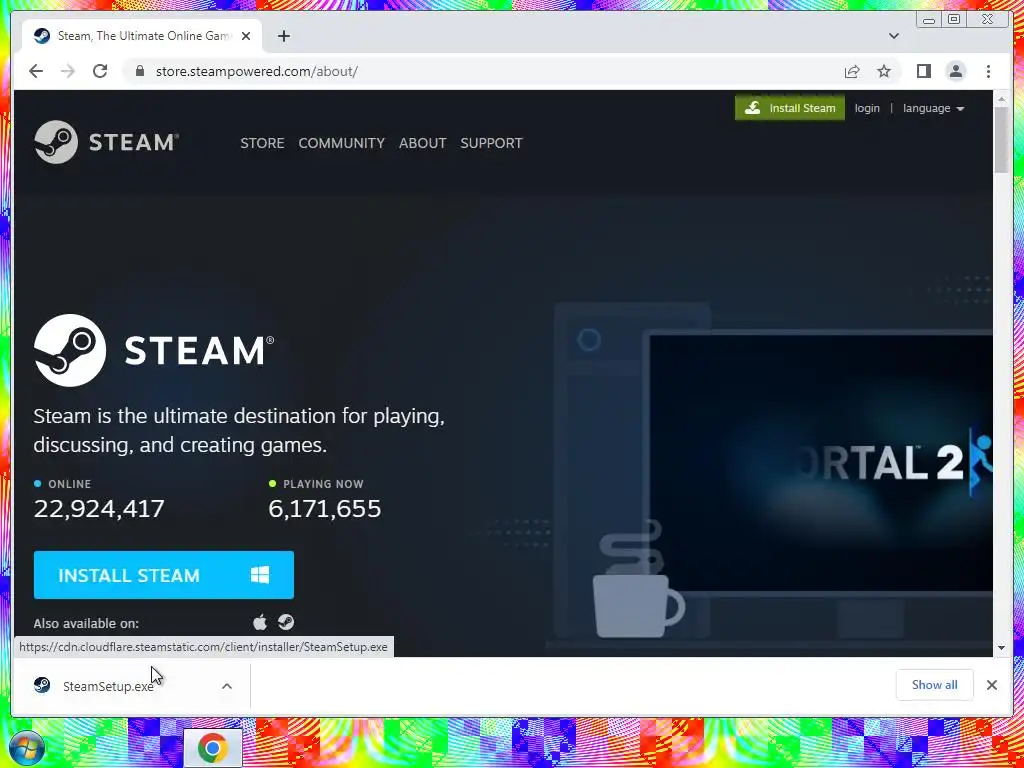
Task: Click the green Install Steam header button
Action: 790,108
